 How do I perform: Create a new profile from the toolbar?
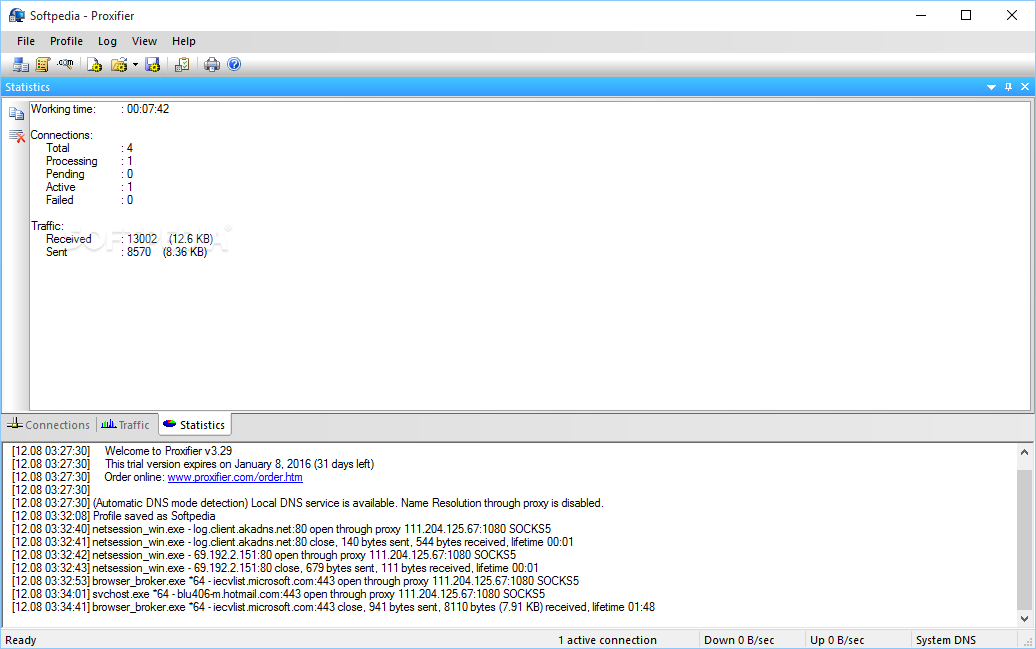94,64
